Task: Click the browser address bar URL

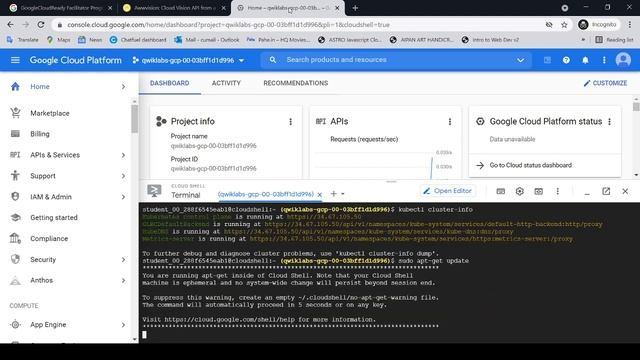Action: point(228,25)
